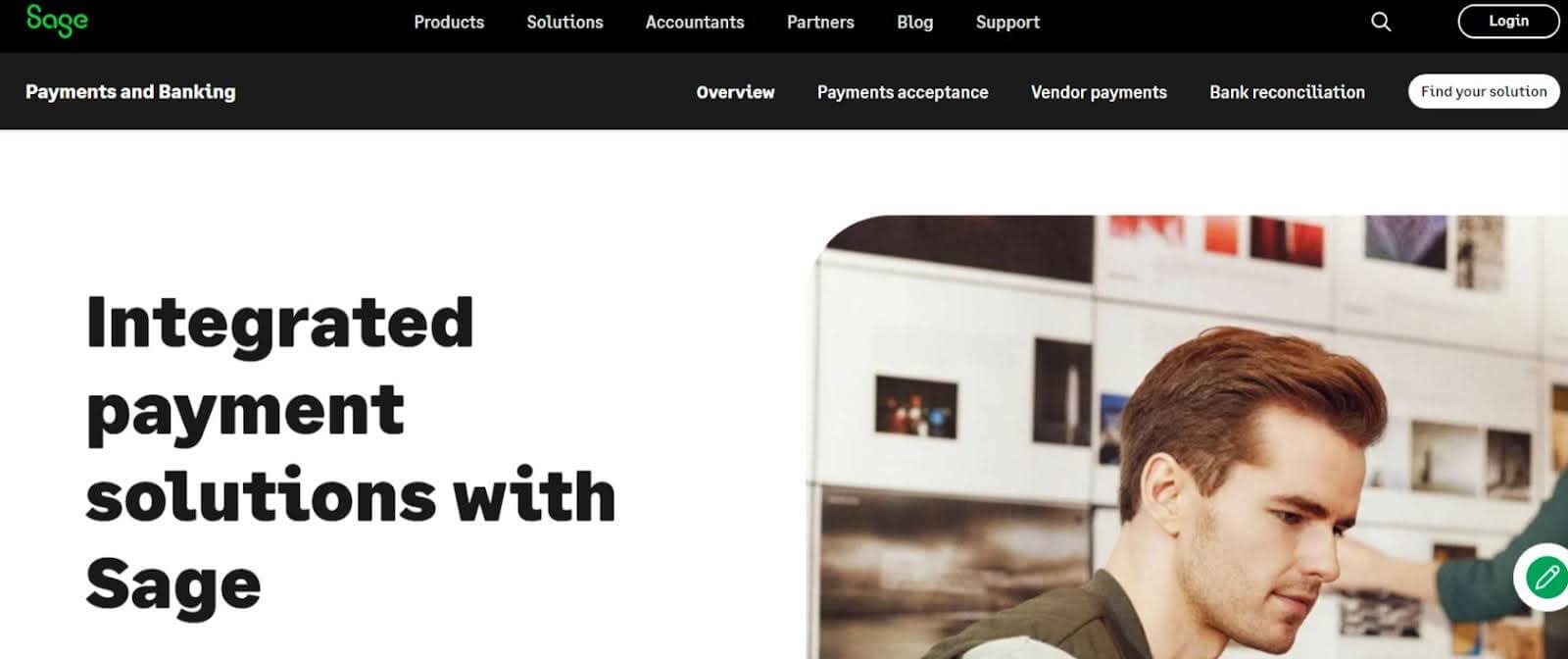Click the framed colored-lights photo on wall

tap(916, 406)
